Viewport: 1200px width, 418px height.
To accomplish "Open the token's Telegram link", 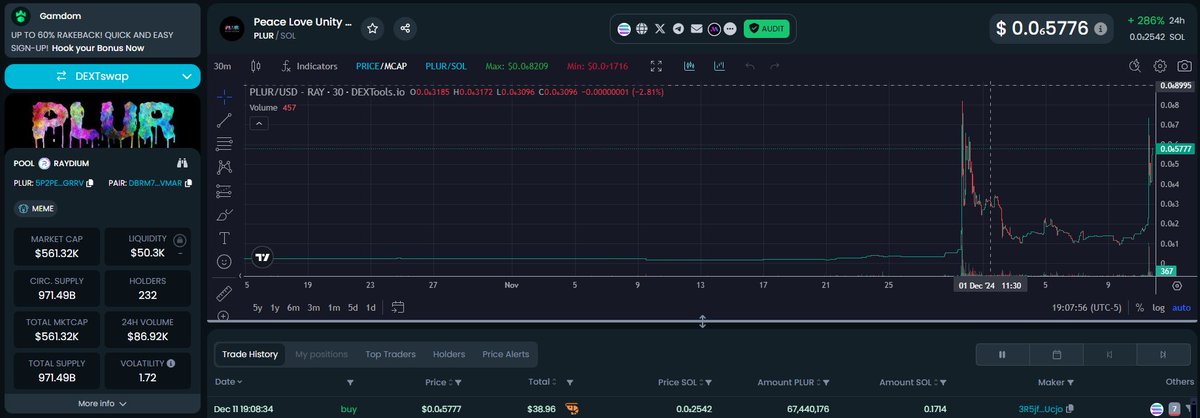I will pos(678,29).
